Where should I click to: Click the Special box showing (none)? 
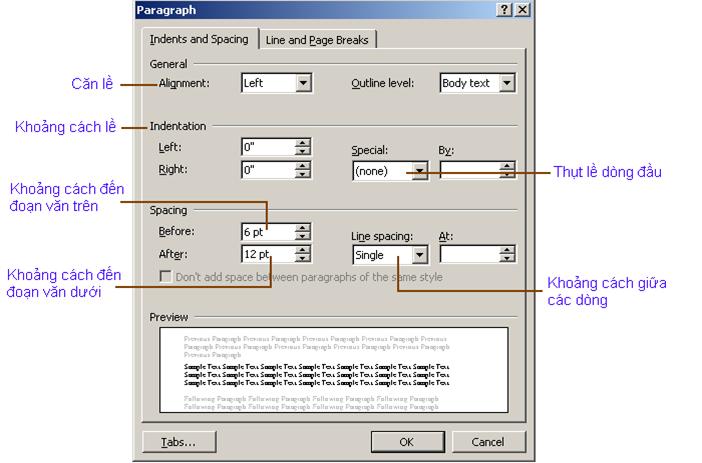point(390,171)
